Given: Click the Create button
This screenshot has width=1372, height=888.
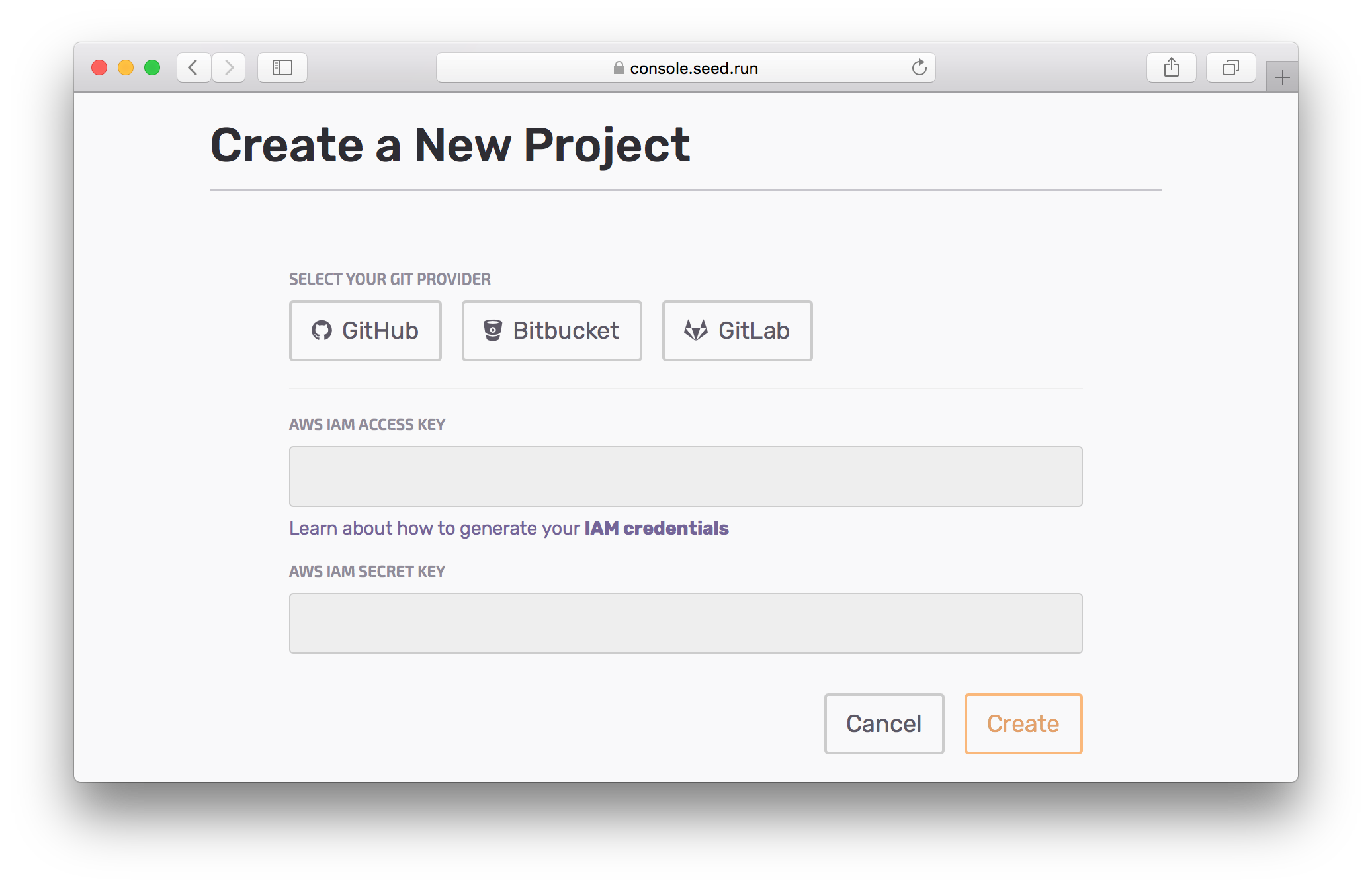Looking at the screenshot, I should pos(1022,724).
